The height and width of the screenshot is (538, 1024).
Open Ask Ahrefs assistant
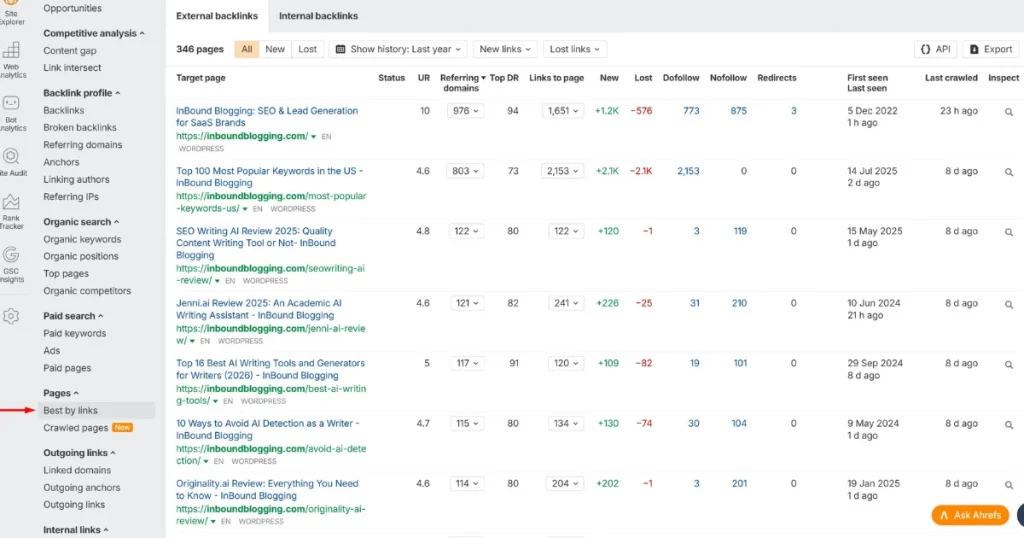[x=970, y=515]
